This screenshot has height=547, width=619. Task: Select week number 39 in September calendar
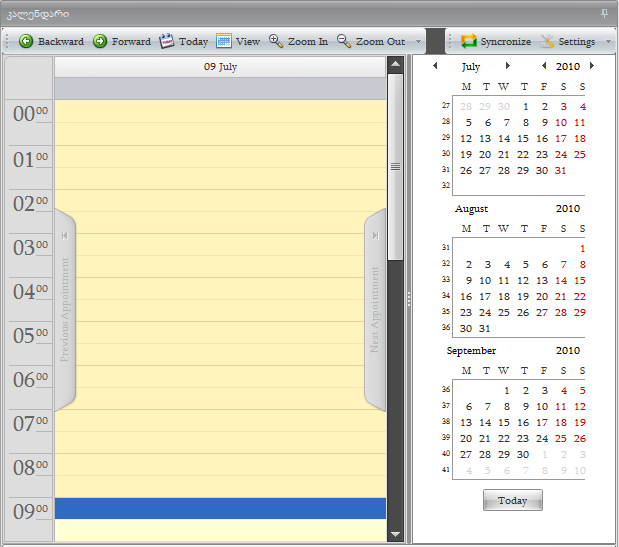(x=446, y=437)
